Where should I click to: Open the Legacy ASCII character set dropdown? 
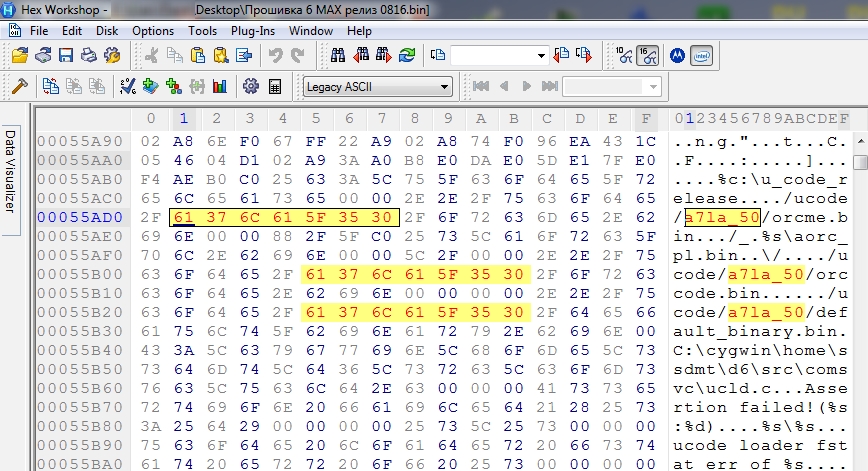pyautogui.click(x=445, y=87)
